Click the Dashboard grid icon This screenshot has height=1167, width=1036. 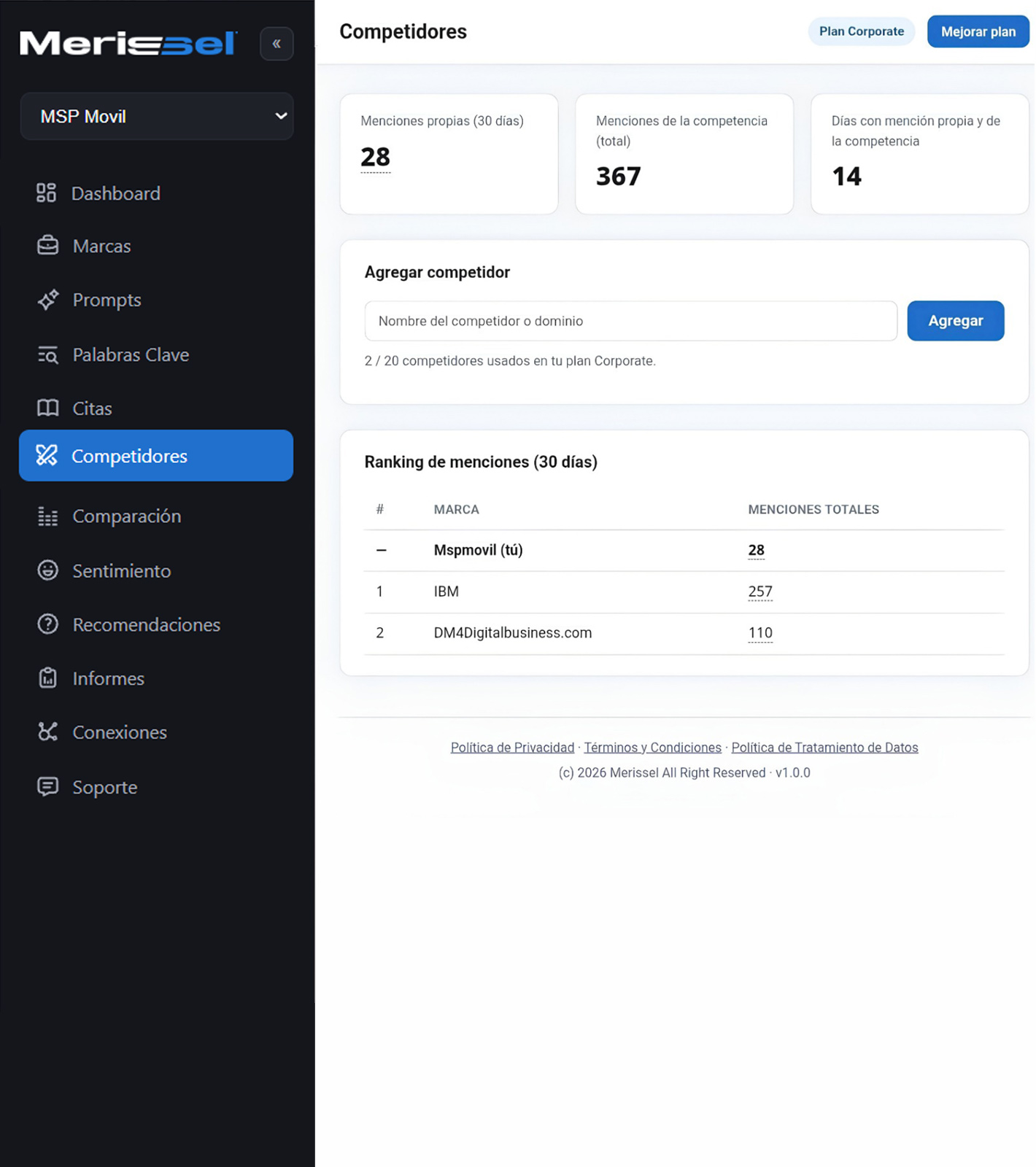47,193
